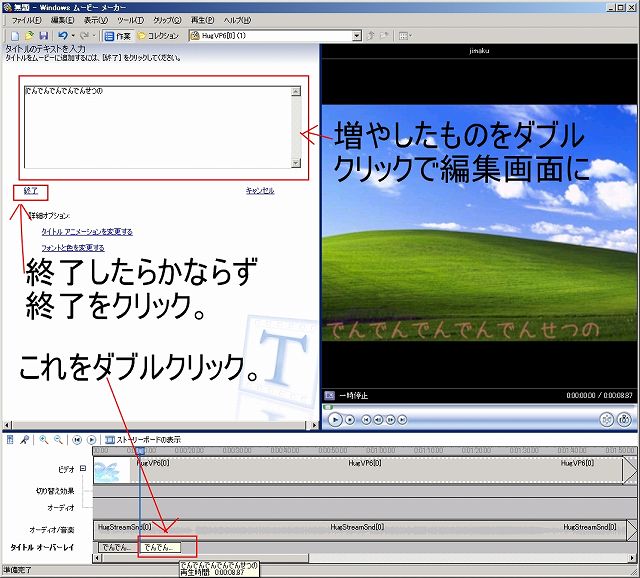Click the Set Audio Levels timeline icon
Image resolution: width=640 pixels, height=578 pixels.
10,440
